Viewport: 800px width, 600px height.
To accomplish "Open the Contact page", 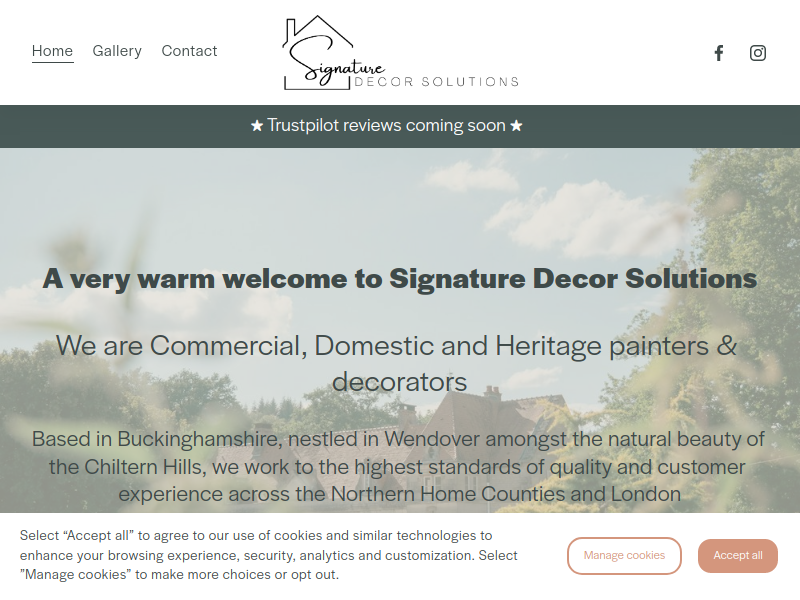I will tap(189, 51).
